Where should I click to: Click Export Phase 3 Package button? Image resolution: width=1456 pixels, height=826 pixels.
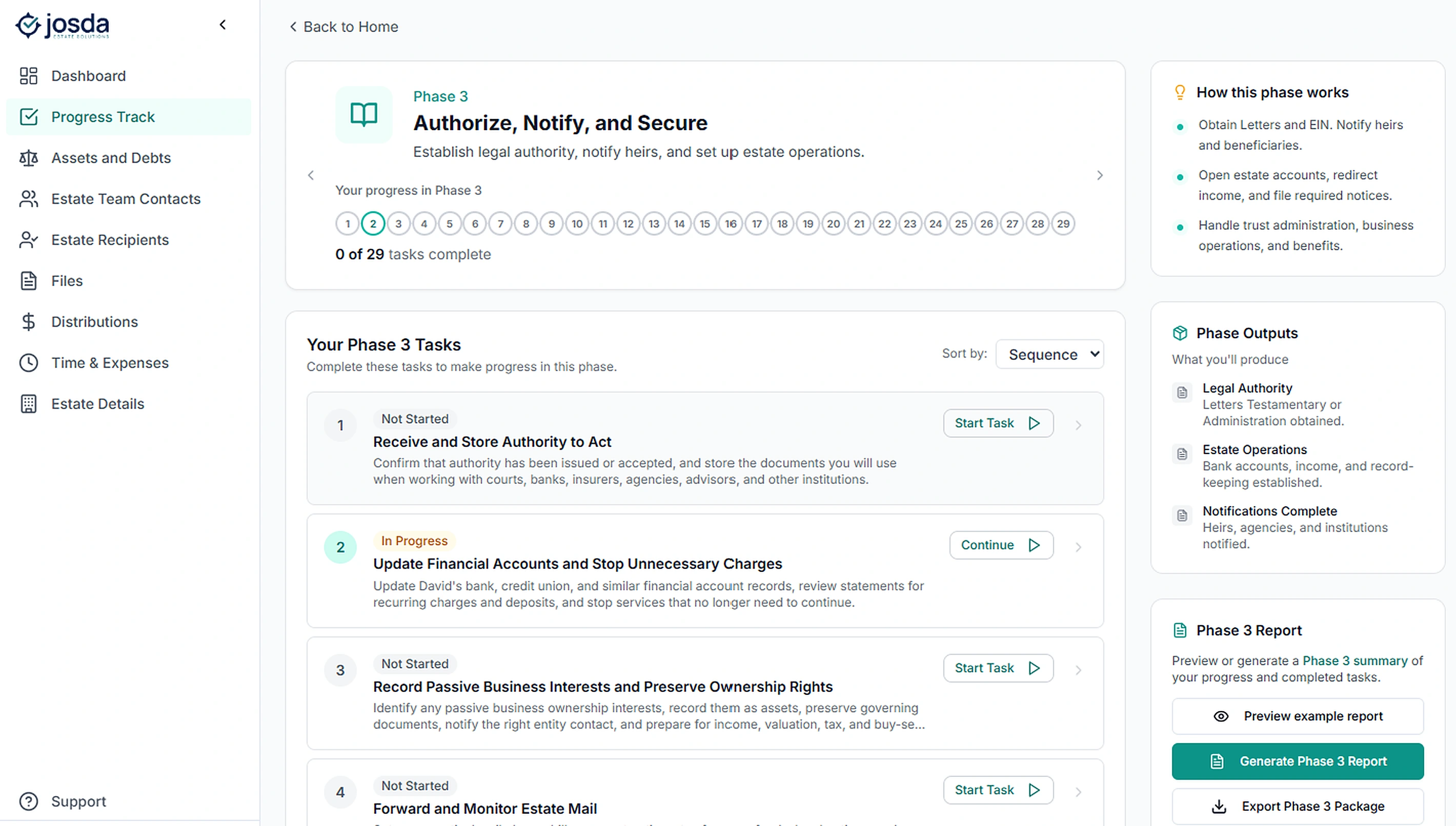pos(1297,807)
